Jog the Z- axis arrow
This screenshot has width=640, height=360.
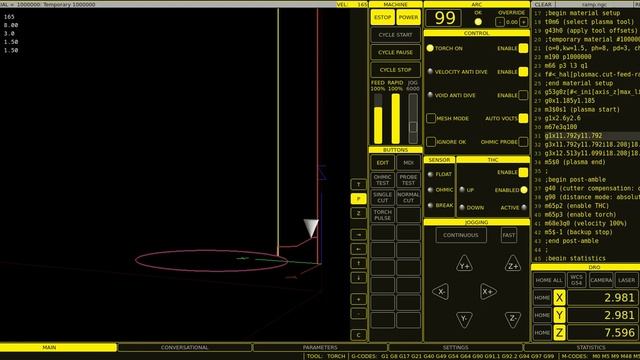pos(513,319)
